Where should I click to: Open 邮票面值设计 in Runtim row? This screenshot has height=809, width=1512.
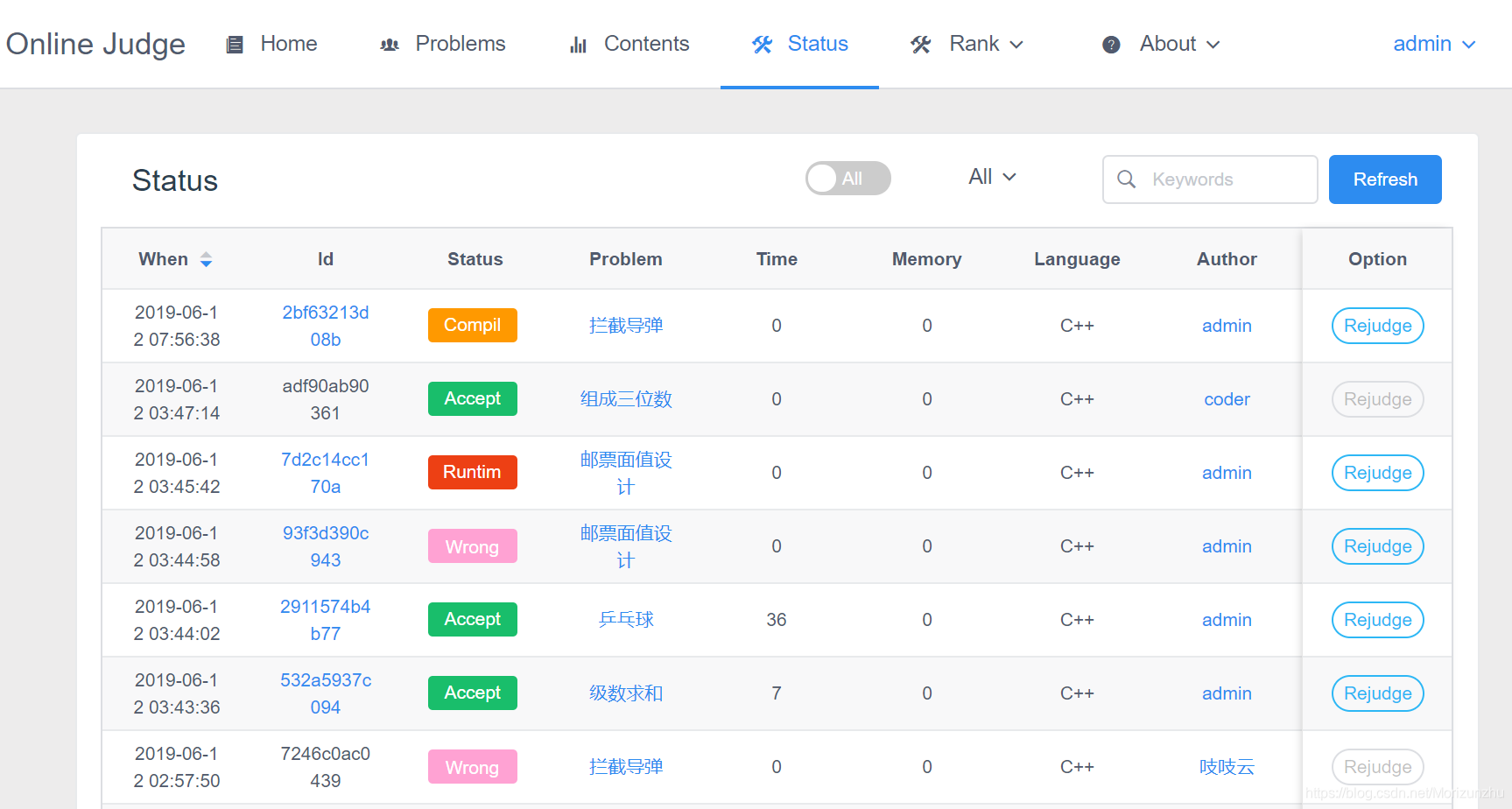pos(626,473)
